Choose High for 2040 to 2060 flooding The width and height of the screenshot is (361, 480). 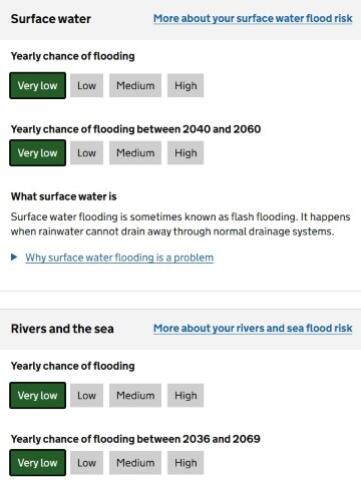tap(186, 153)
